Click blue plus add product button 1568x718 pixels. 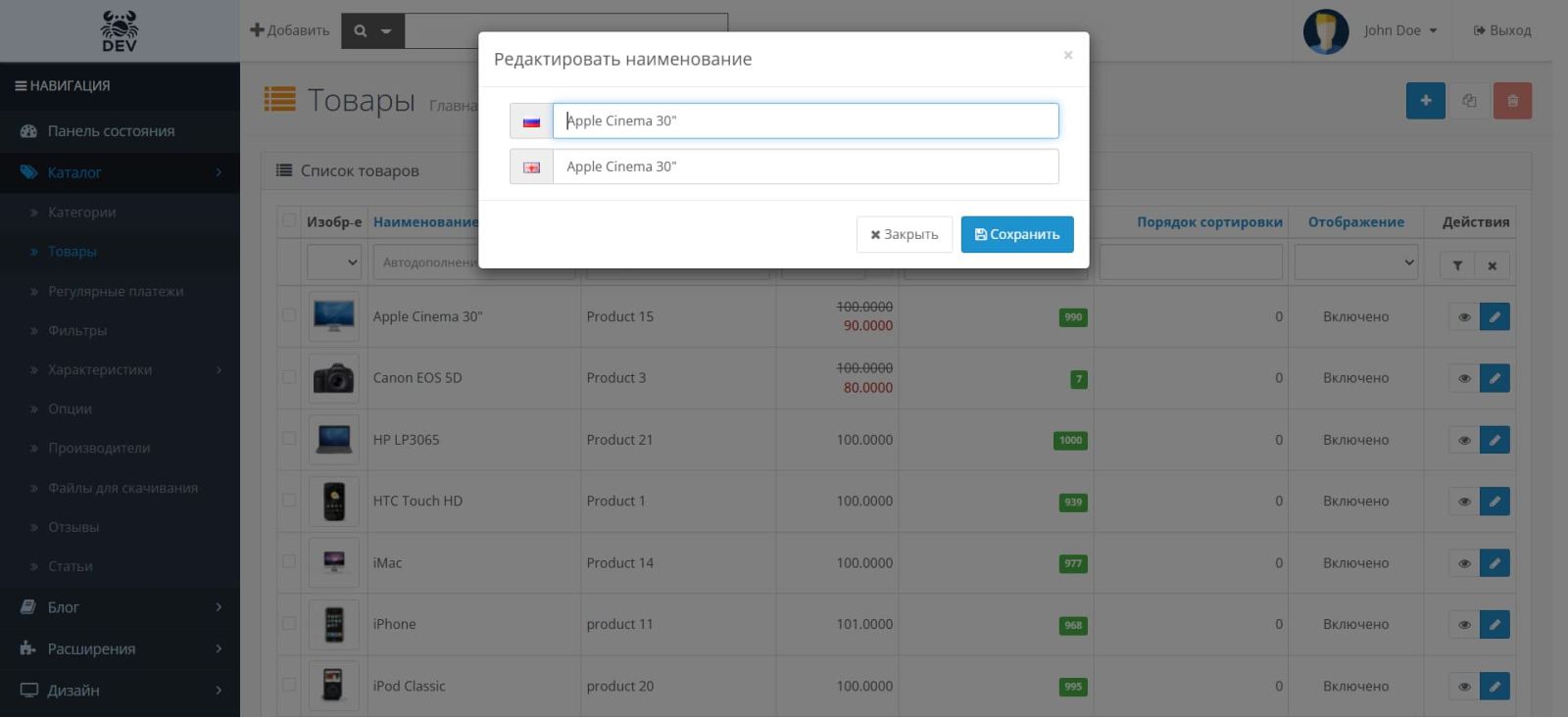tap(1426, 100)
